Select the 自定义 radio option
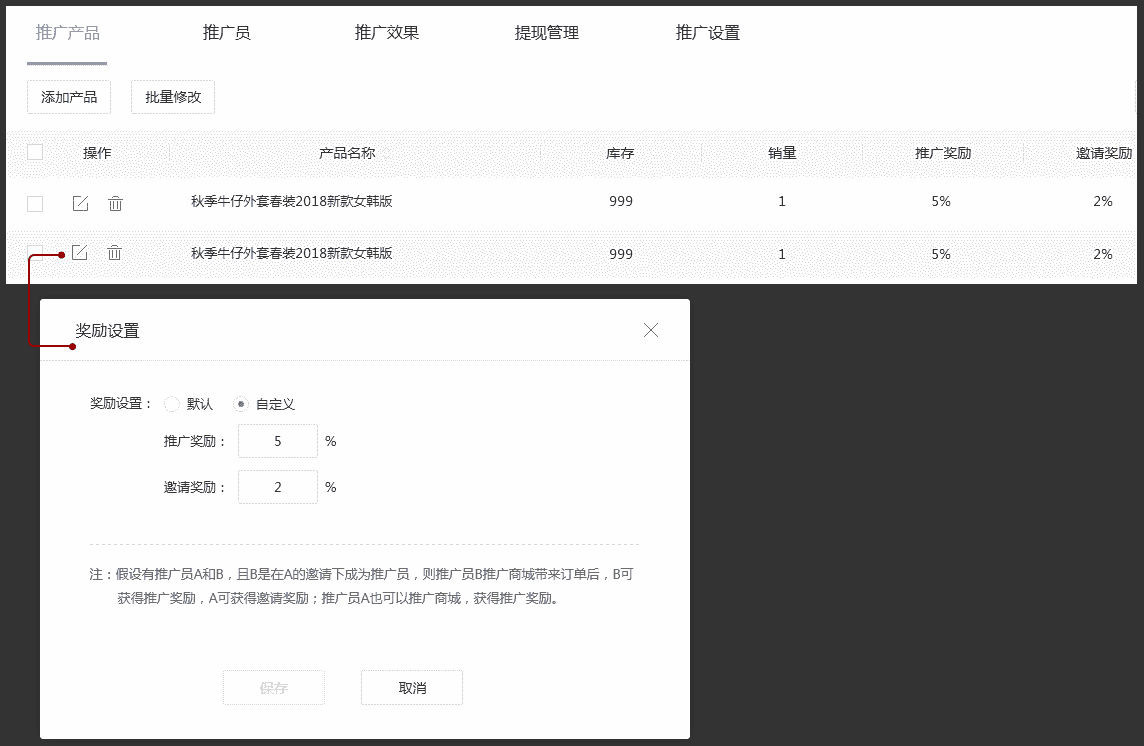 (241, 405)
